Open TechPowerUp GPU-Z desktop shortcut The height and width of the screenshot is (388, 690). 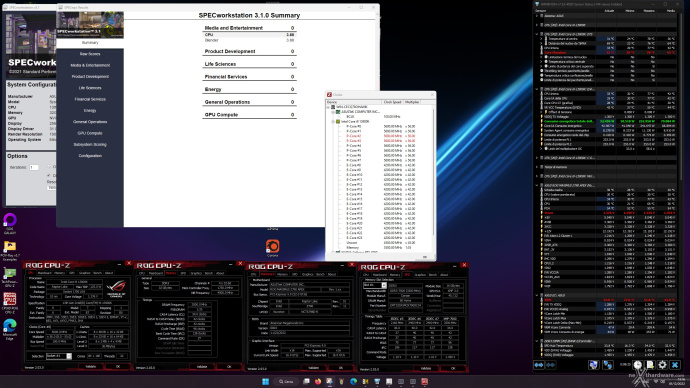click(10, 278)
